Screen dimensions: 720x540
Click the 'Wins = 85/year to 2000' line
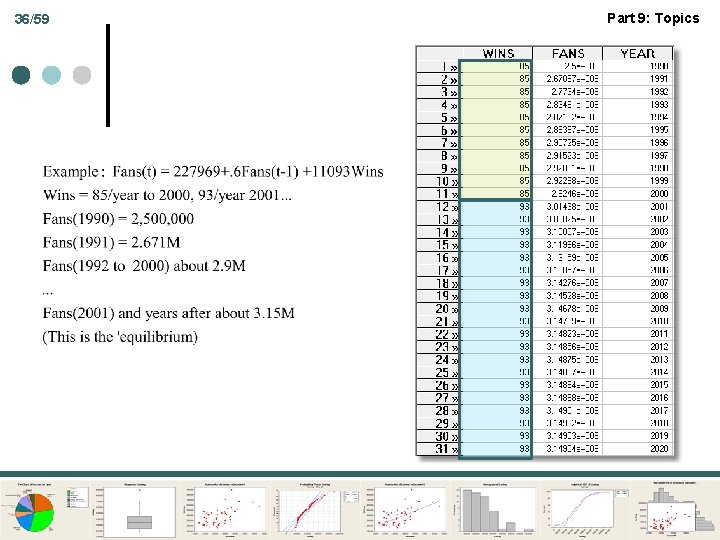[x=167, y=195]
